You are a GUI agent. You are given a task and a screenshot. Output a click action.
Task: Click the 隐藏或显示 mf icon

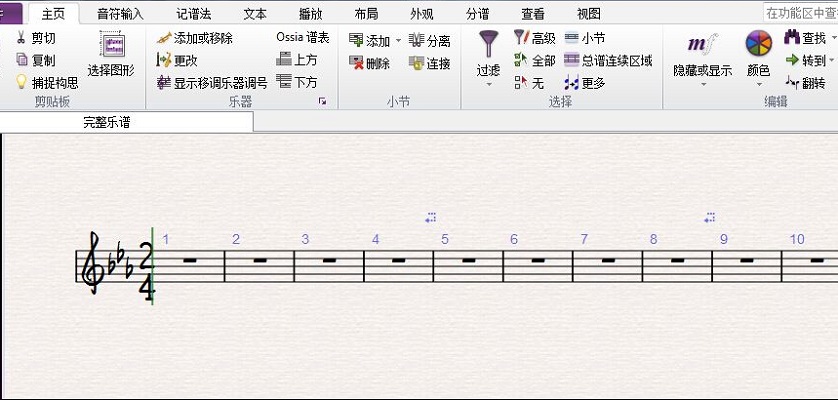[x=702, y=44]
